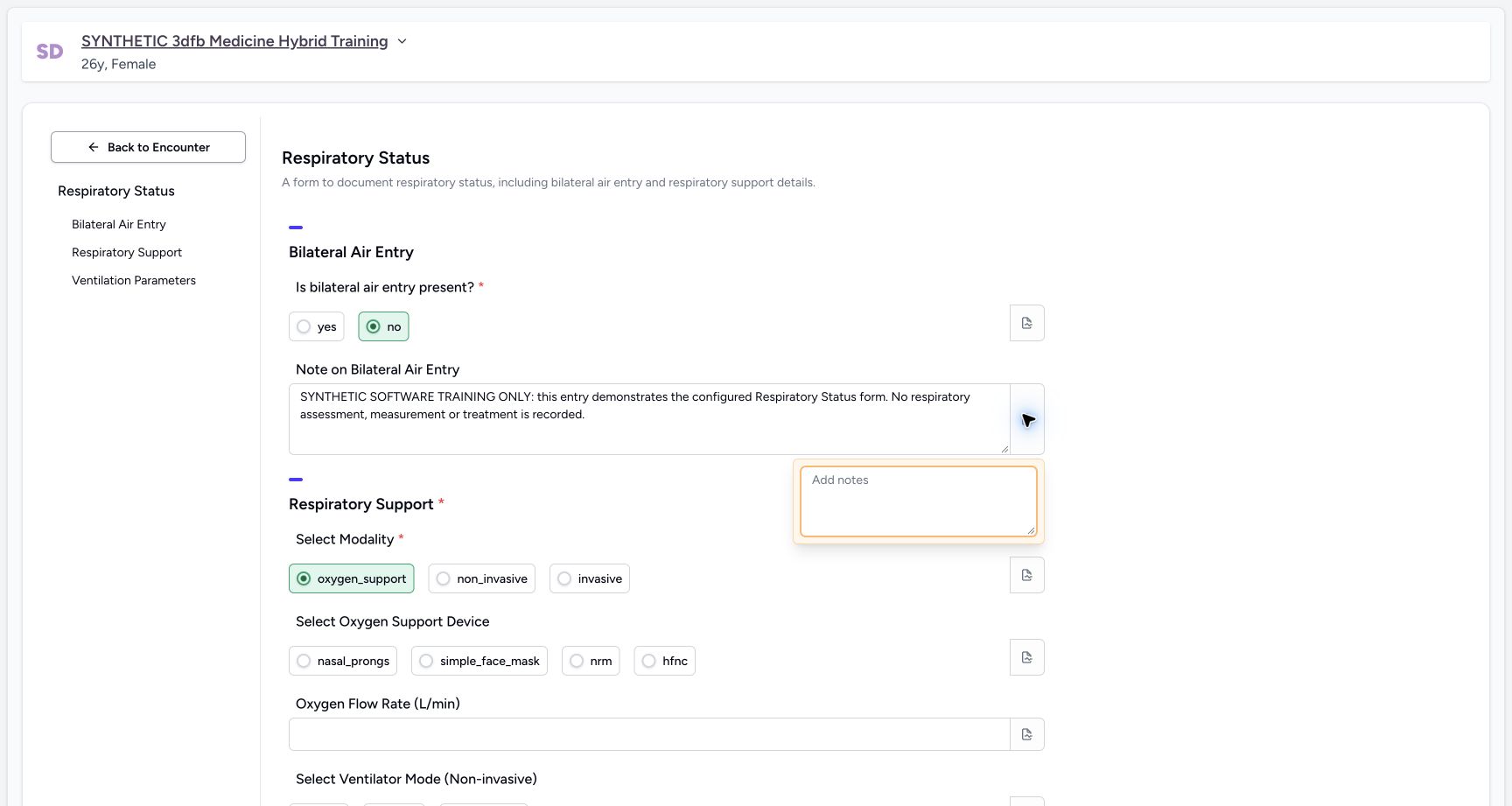Viewport: 1512px width, 806px height.
Task: Jump to Bilateral Air Entry section in sidebar
Action: click(x=119, y=224)
